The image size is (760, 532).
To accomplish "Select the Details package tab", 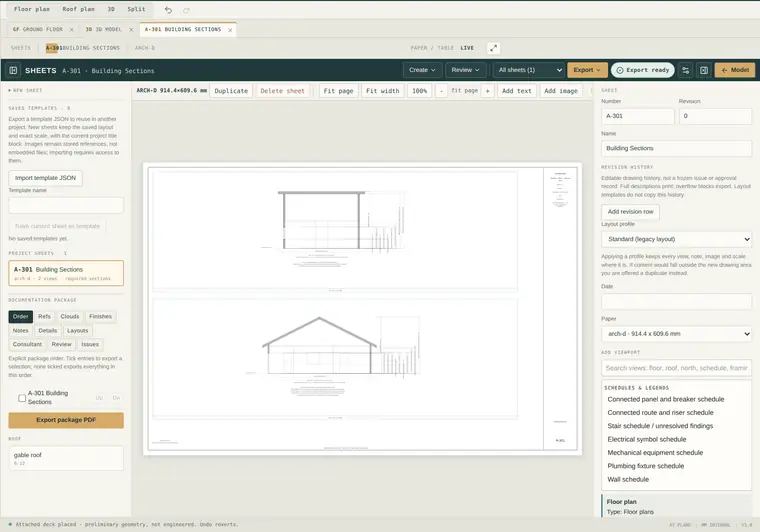I will (48, 331).
